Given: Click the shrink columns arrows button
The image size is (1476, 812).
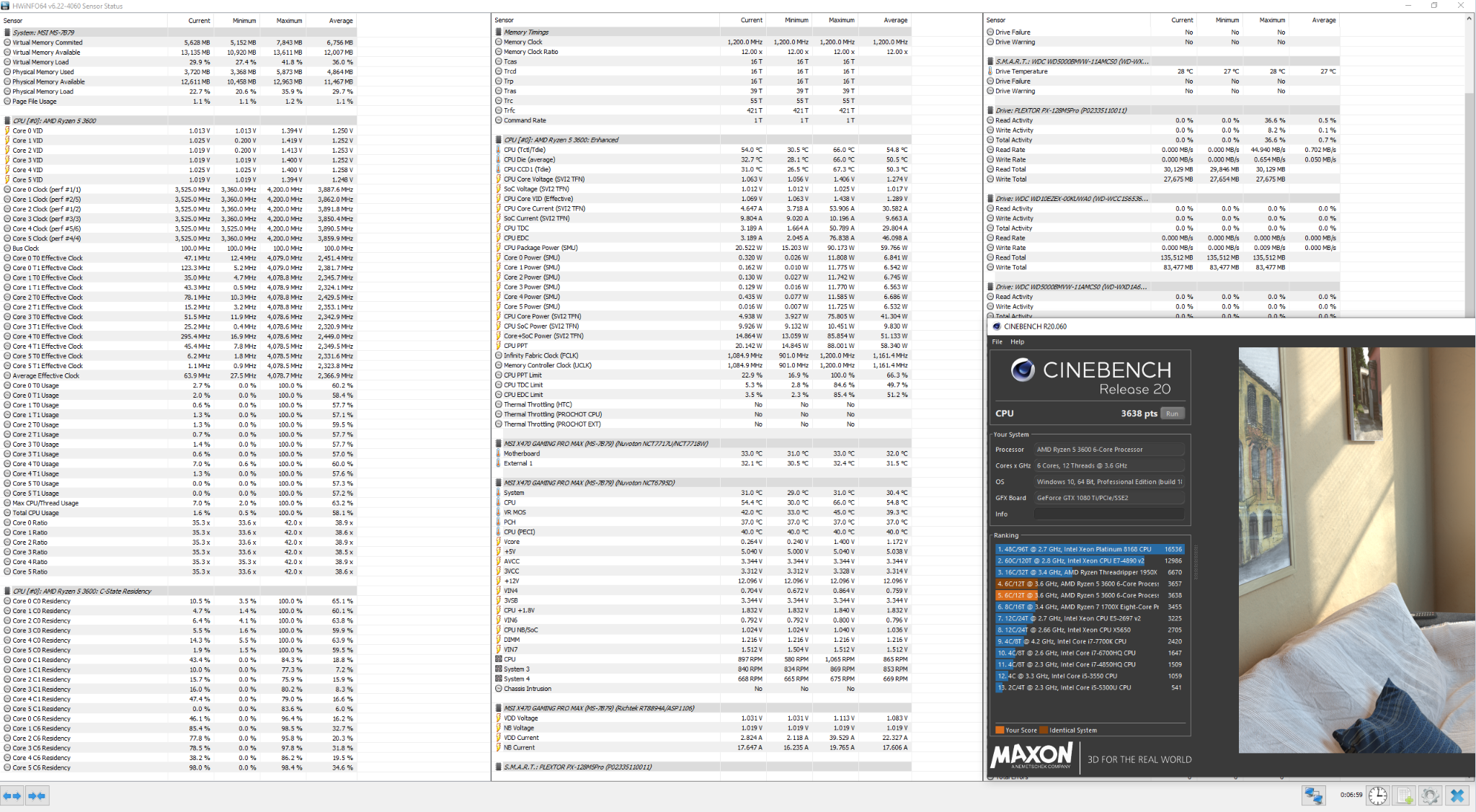Looking at the screenshot, I should 37,795.
